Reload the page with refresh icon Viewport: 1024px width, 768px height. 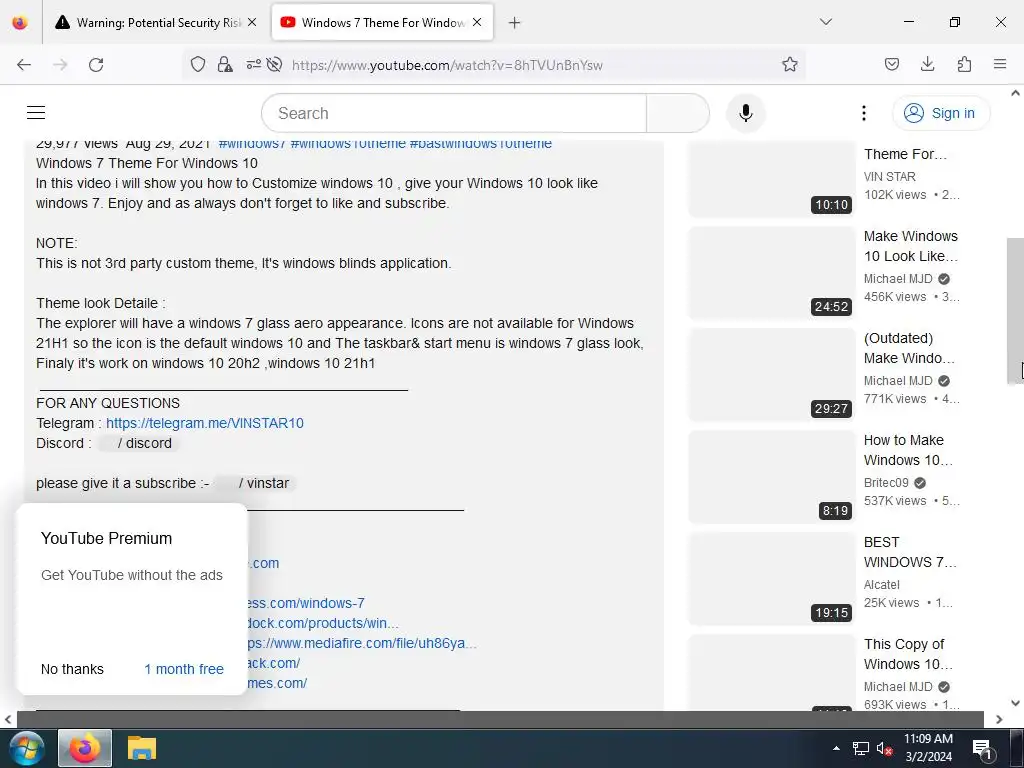click(x=96, y=65)
